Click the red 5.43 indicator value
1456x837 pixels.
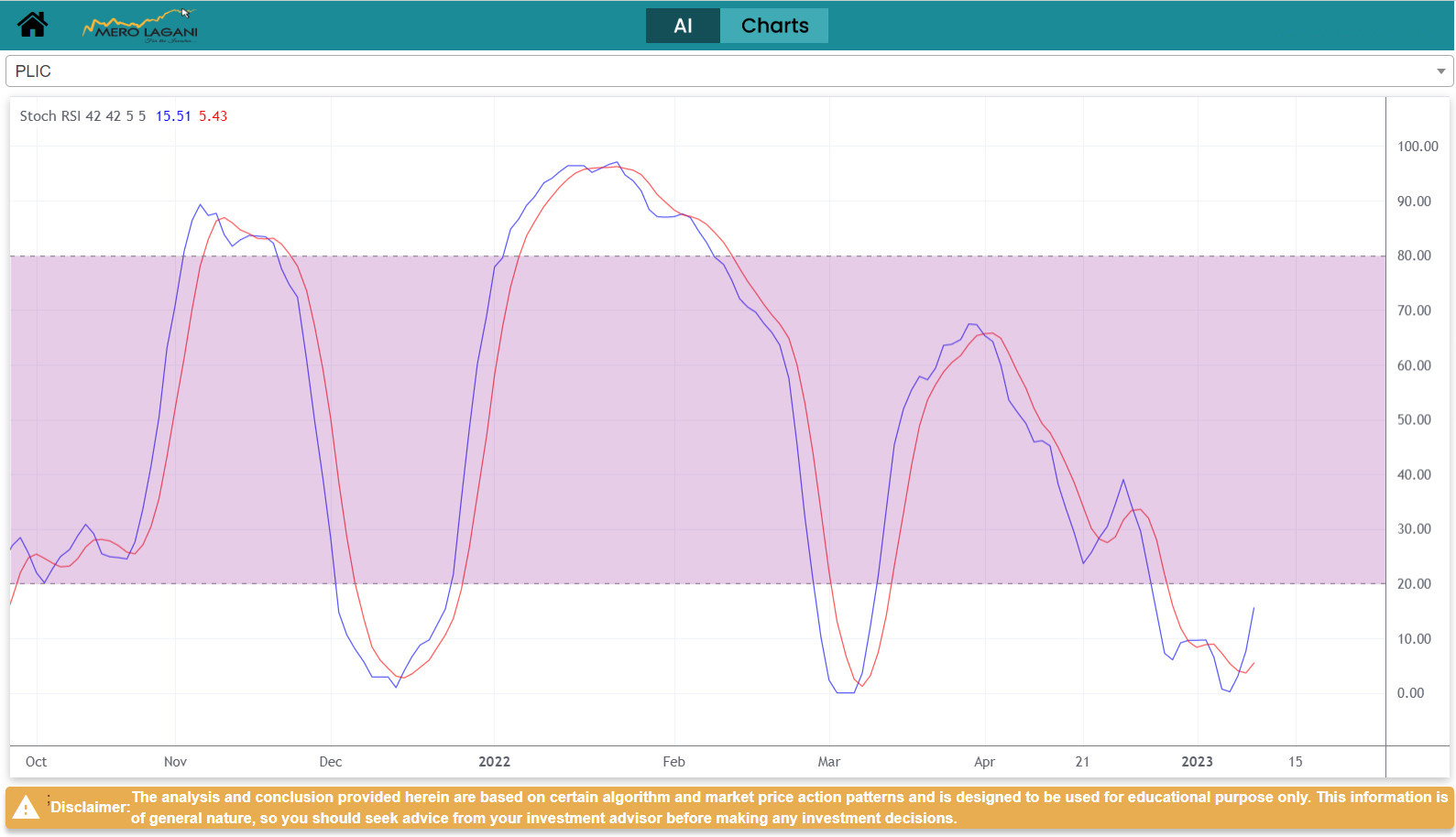point(213,116)
